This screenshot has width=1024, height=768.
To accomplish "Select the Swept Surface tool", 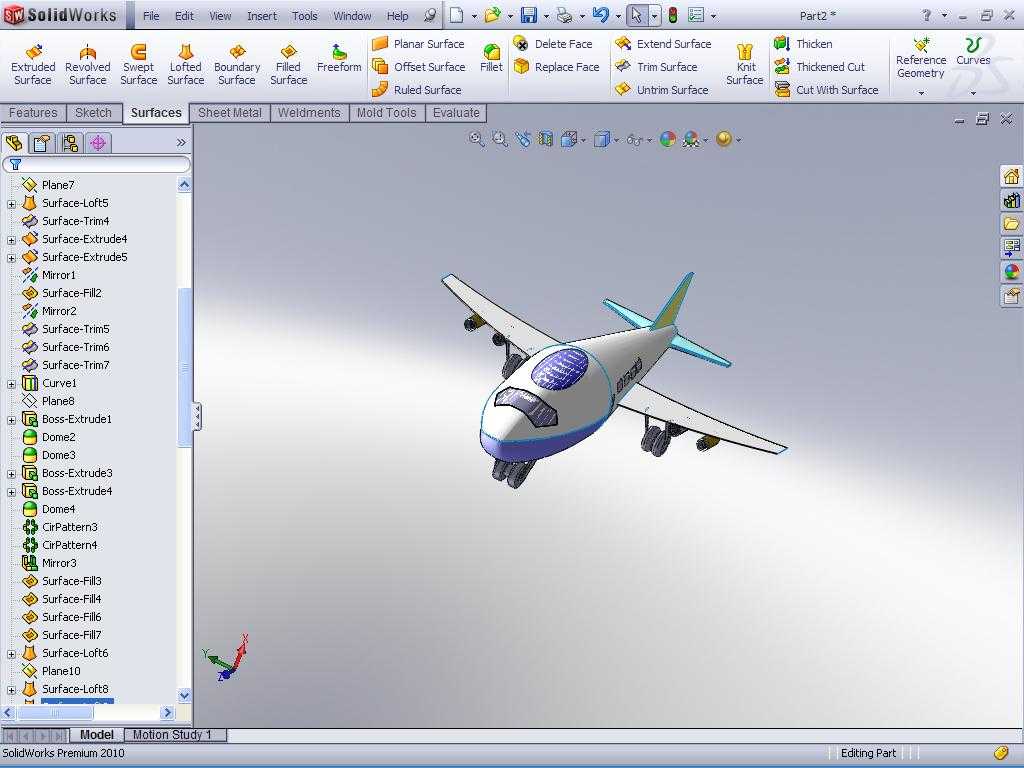I will click(x=138, y=64).
